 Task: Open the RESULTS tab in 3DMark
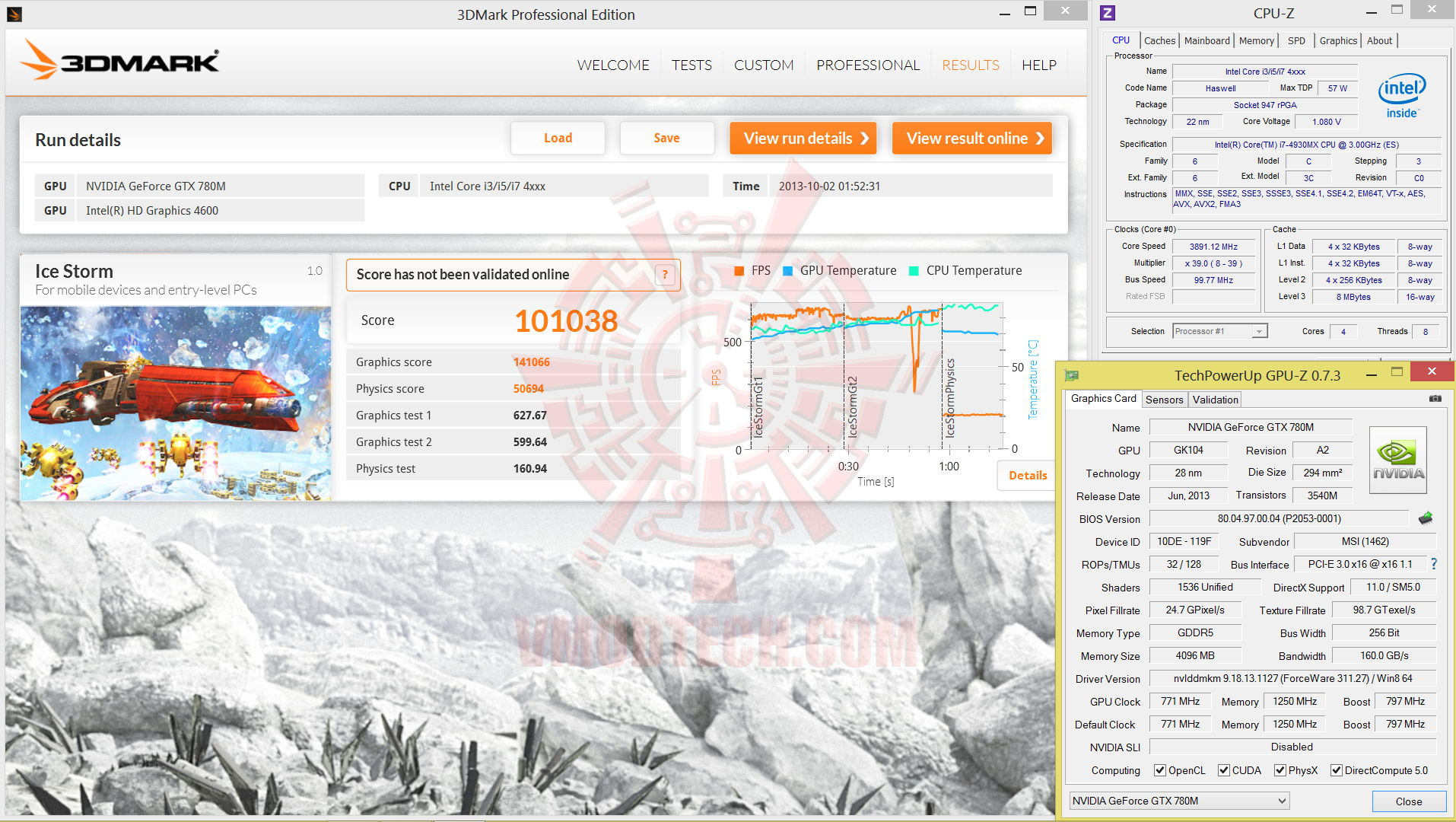click(x=971, y=65)
